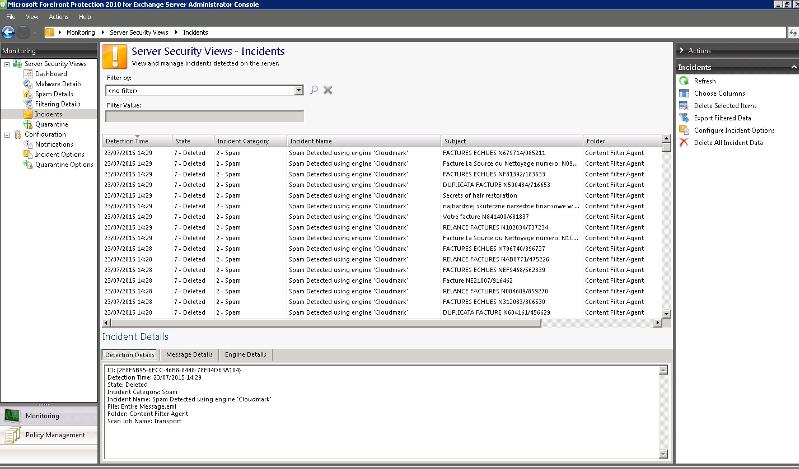Click the magnifier icon to apply filter

314,90
